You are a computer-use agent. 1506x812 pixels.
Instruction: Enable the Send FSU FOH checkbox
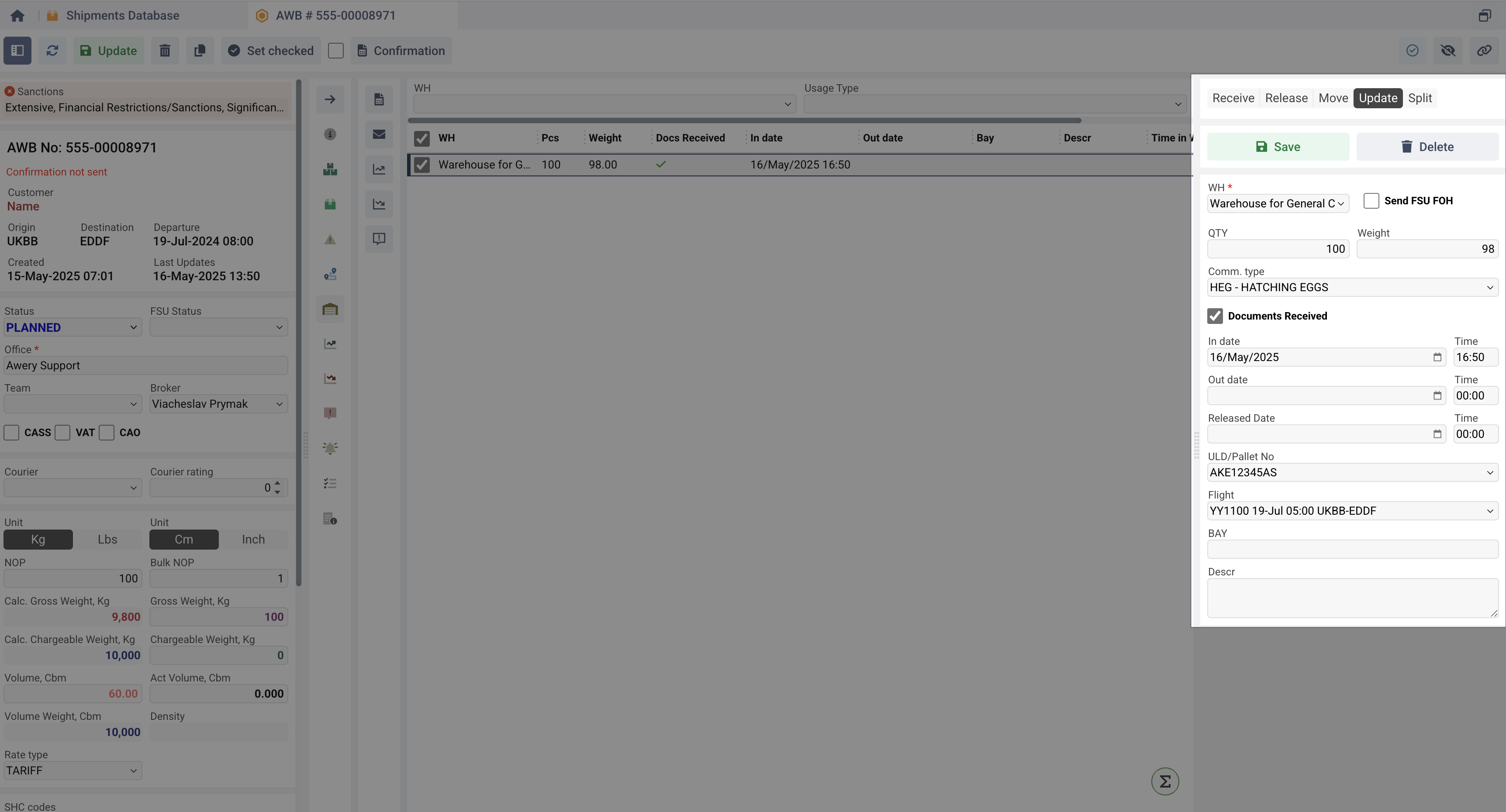(x=1371, y=201)
